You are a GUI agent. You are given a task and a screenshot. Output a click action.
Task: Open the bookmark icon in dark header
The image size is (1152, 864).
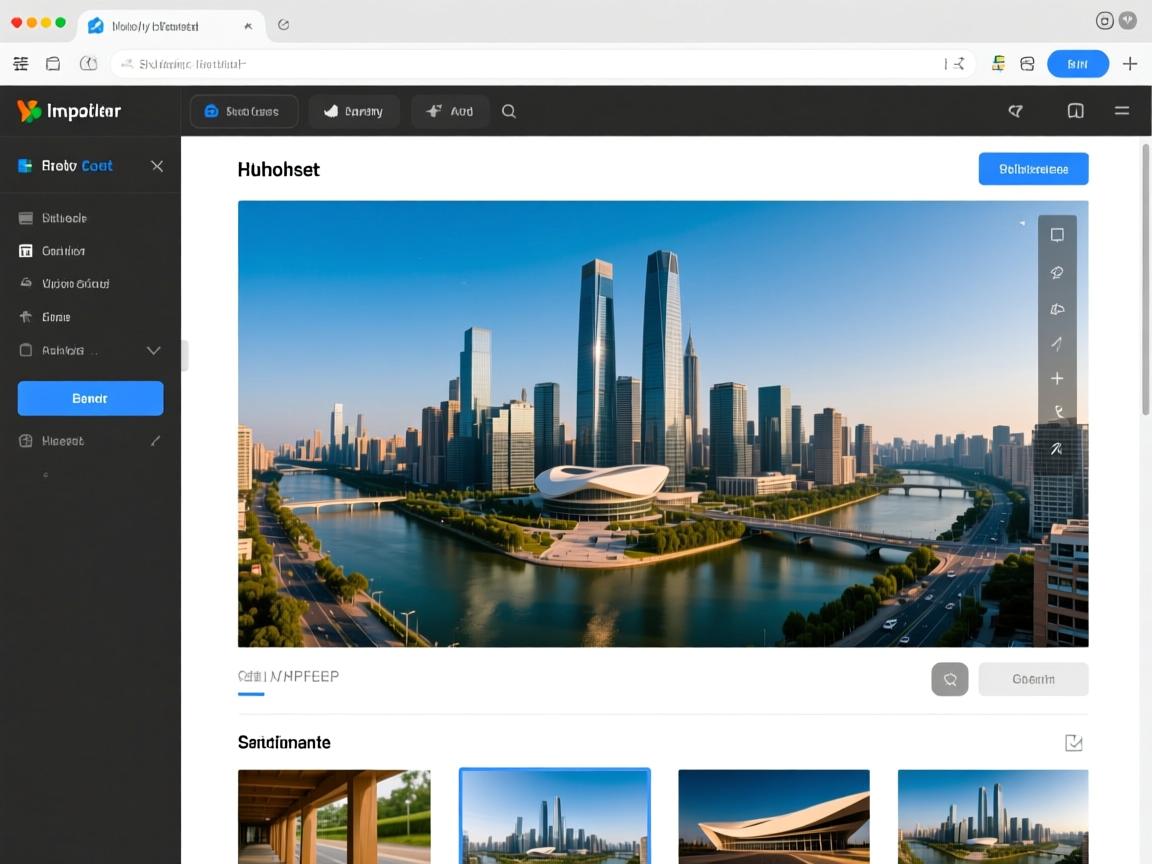[1075, 111]
